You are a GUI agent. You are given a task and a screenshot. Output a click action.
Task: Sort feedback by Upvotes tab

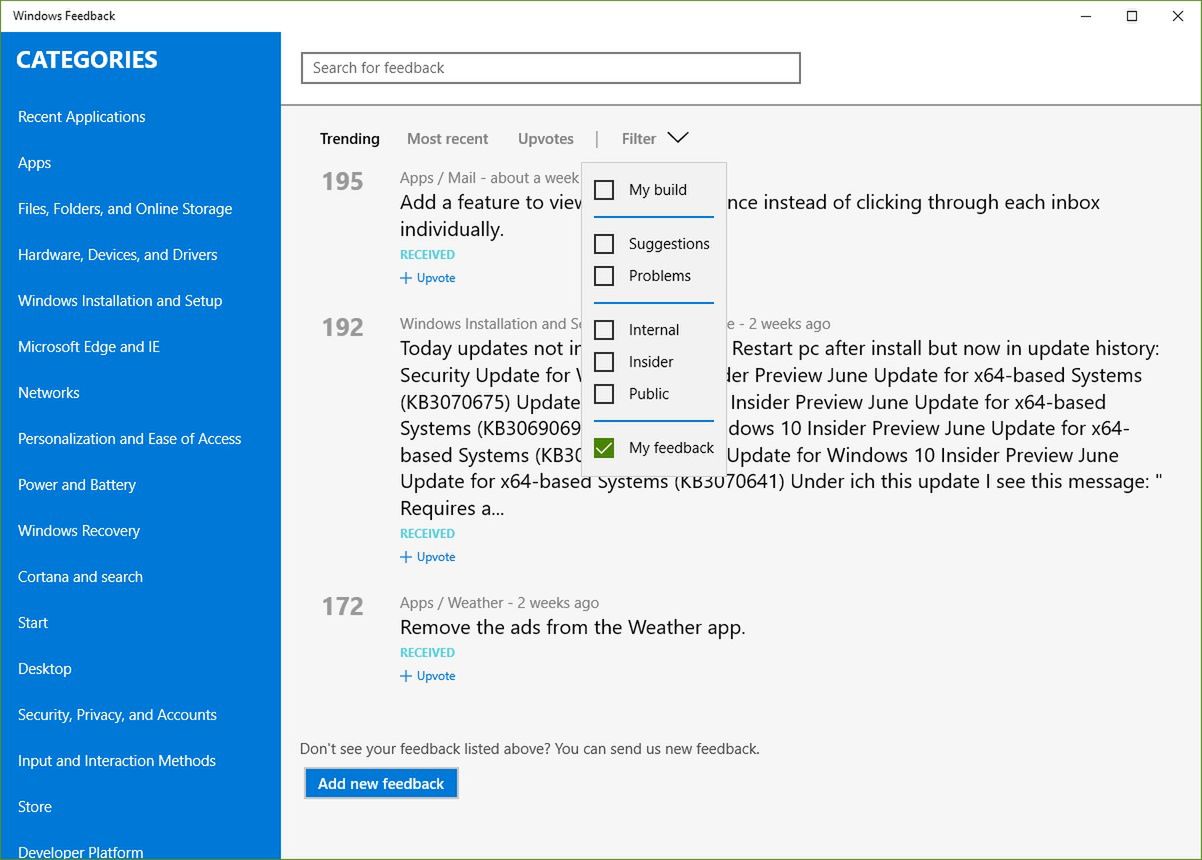point(546,139)
